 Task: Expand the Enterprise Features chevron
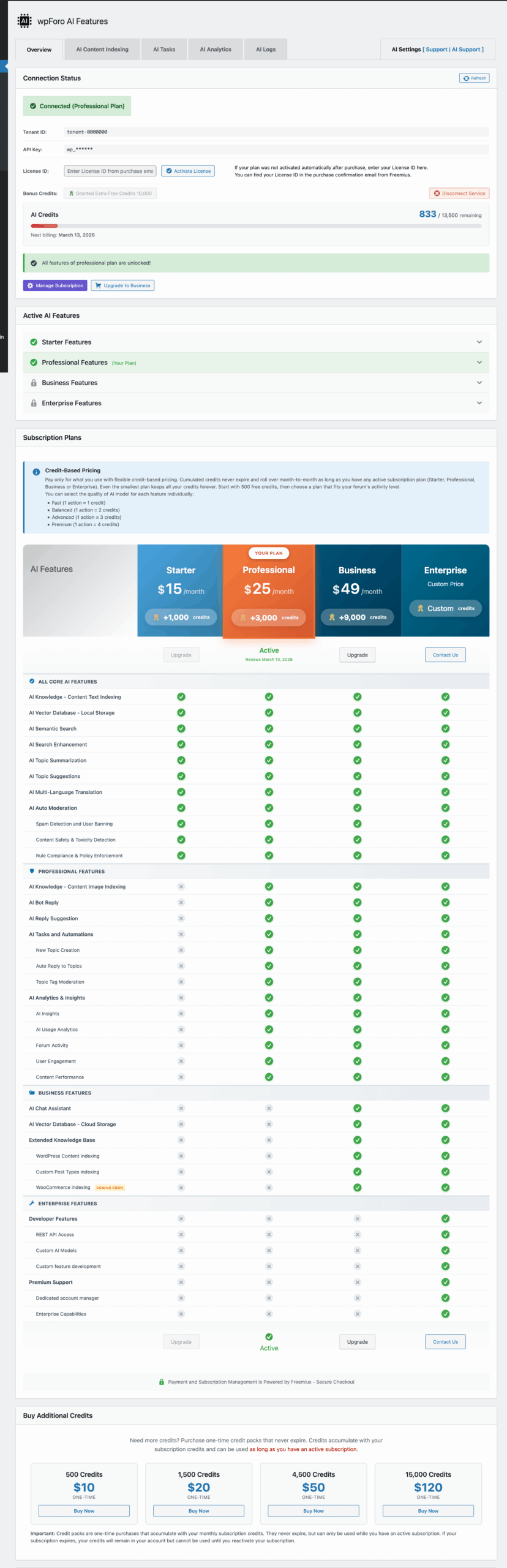coord(479,403)
